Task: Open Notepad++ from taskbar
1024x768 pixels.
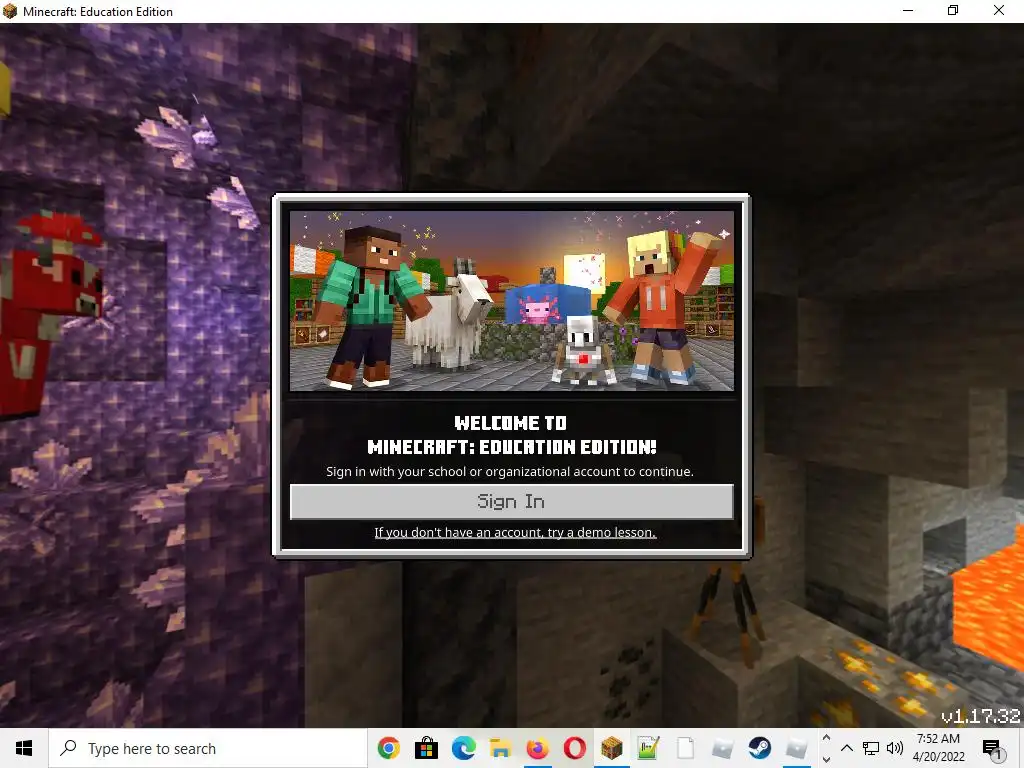Action: [648, 748]
